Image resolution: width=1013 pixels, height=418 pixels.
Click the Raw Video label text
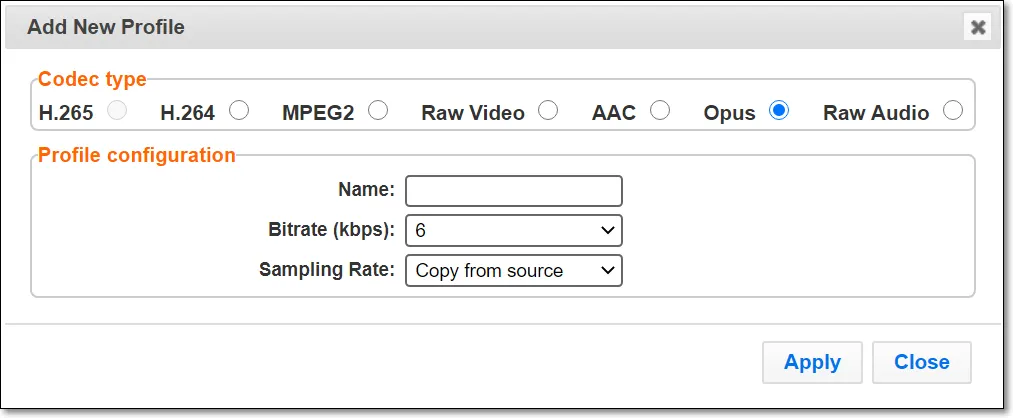tap(473, 113)
